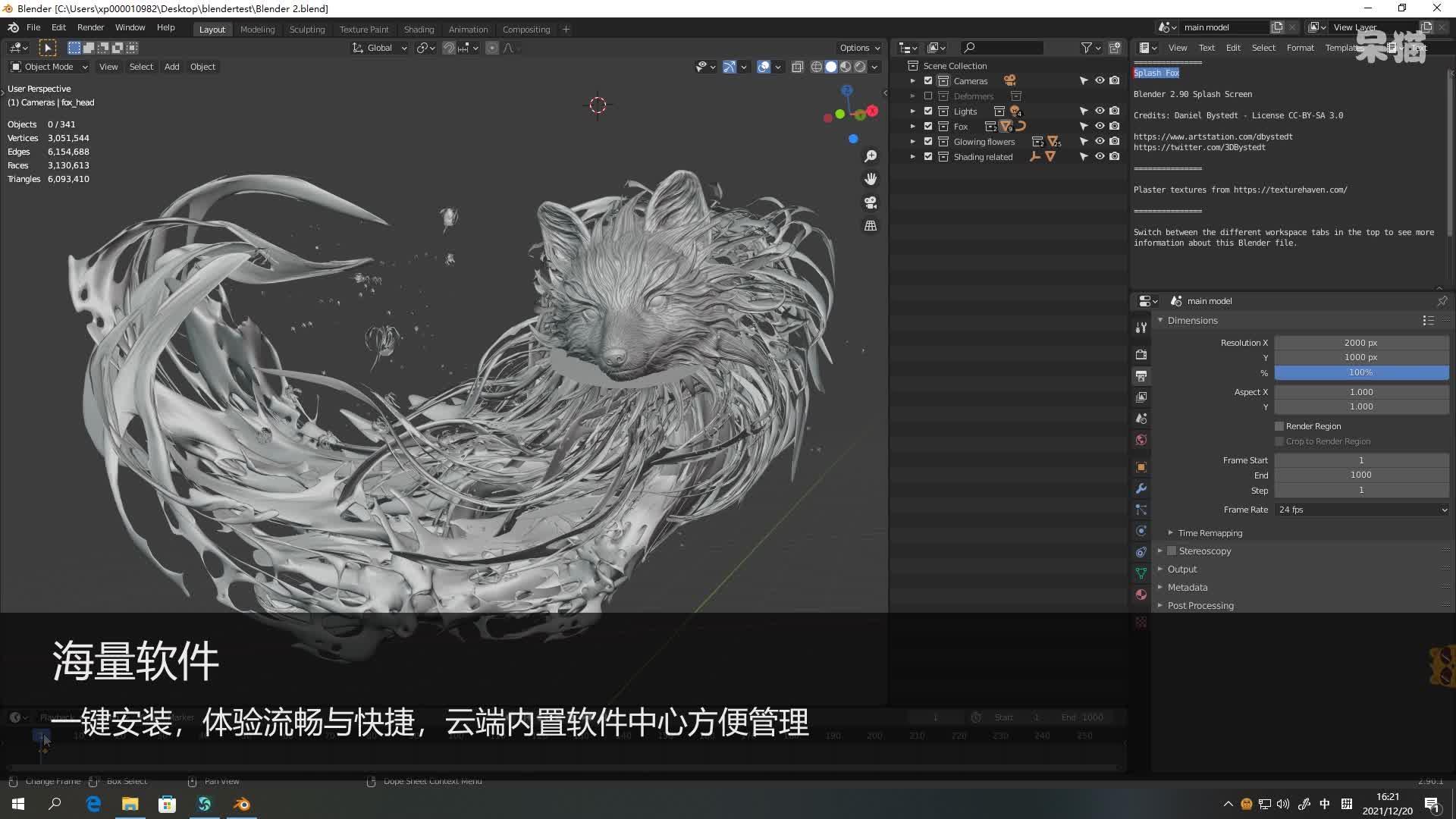Open Microsoft Edge from the taskbar

[x=93, y=804]
